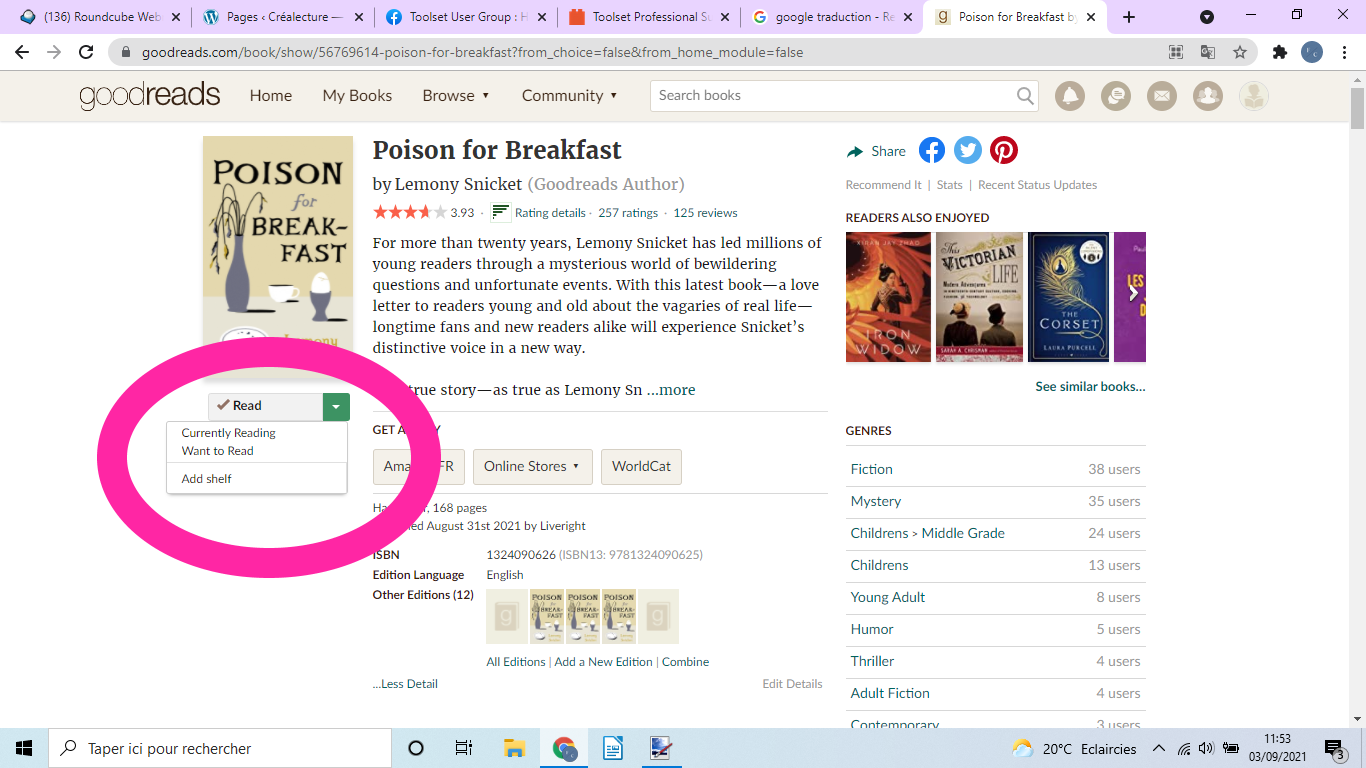Open the Goodreads notifications bell

(1070, 96)
